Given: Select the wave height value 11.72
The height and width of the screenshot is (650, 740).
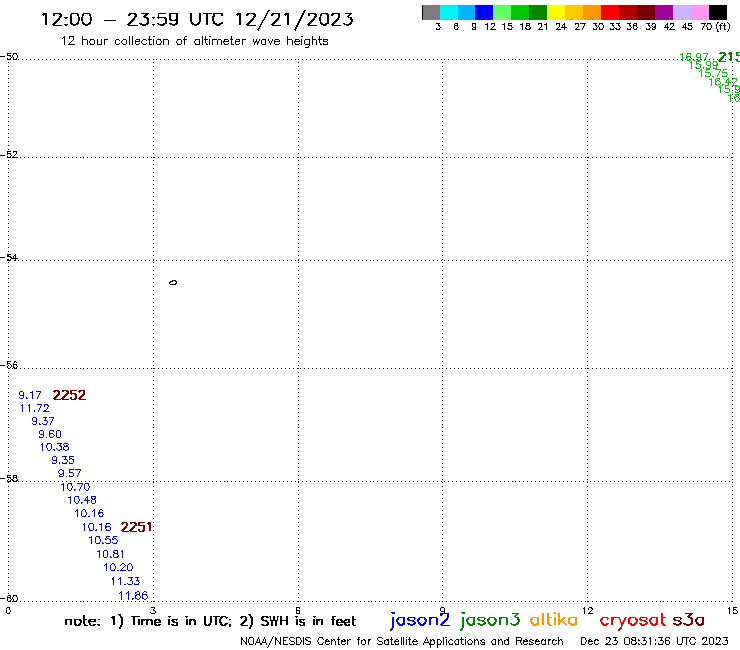Looking at the screenshot, I should point(34,408).
